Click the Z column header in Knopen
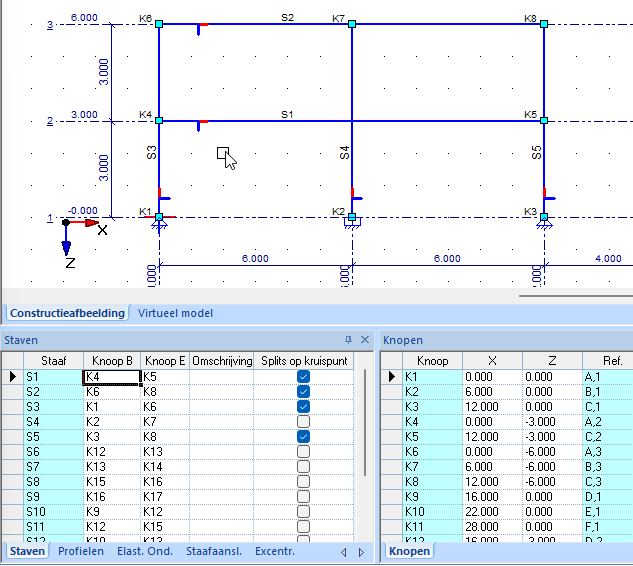The image size is (633, 566). [x=552, y=361]
